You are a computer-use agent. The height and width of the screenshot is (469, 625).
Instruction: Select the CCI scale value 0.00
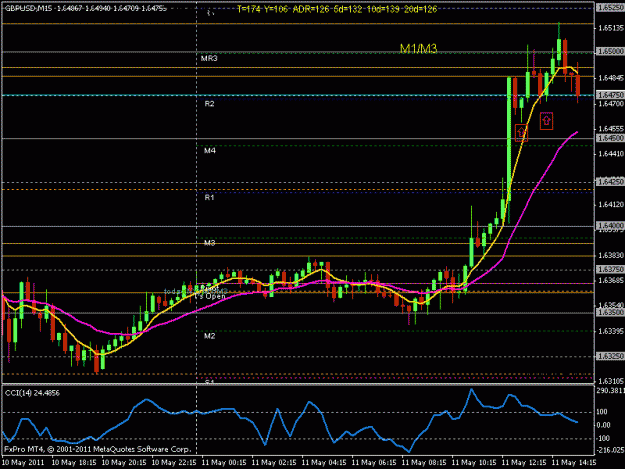point(603,425)
